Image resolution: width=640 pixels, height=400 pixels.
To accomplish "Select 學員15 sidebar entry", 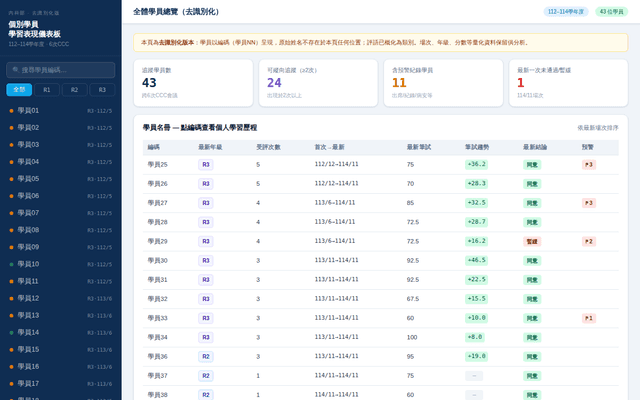I will 60,349.
